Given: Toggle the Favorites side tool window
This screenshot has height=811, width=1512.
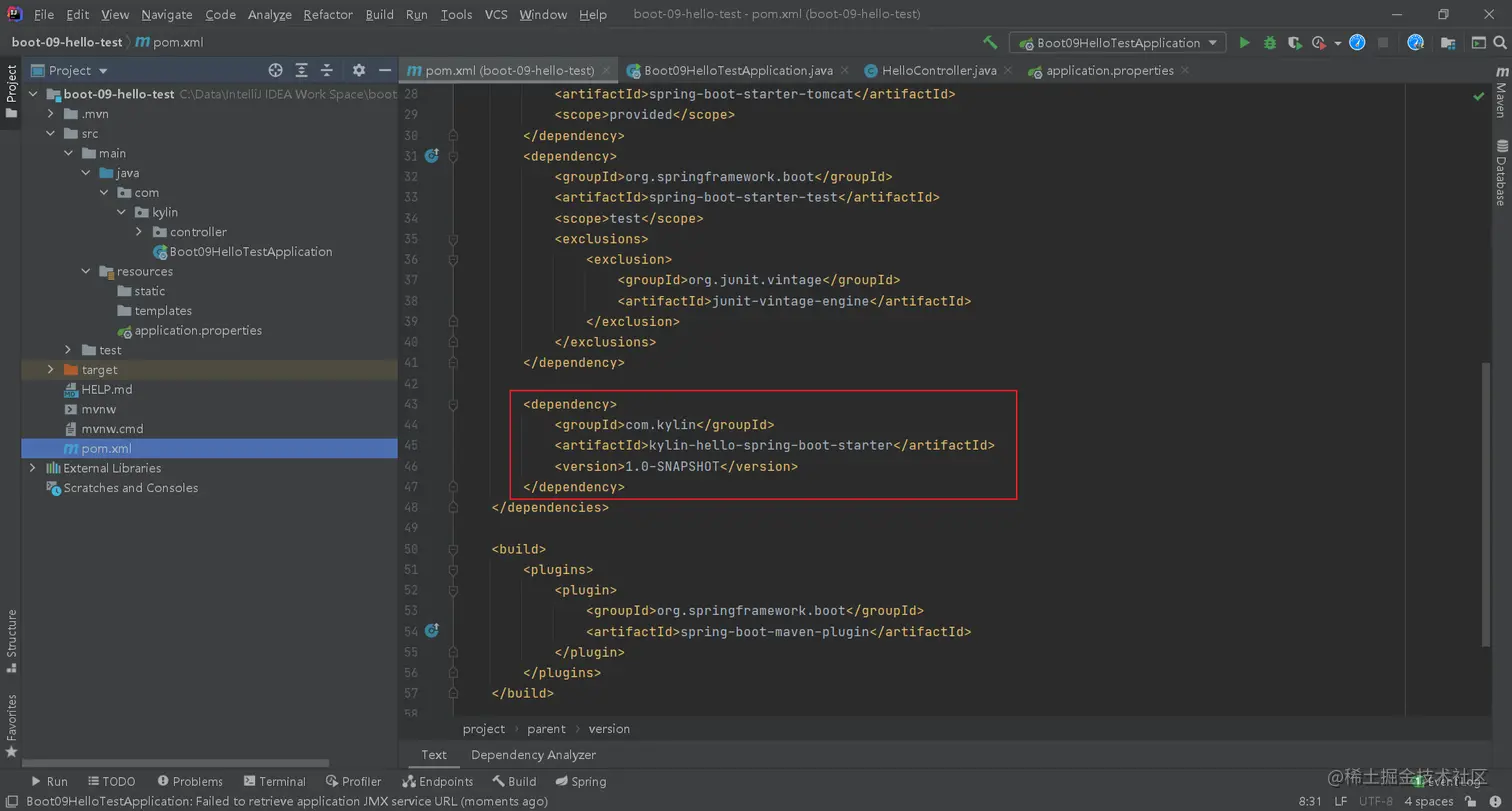Looking at the screenshot, I should [x=11, y=726].
